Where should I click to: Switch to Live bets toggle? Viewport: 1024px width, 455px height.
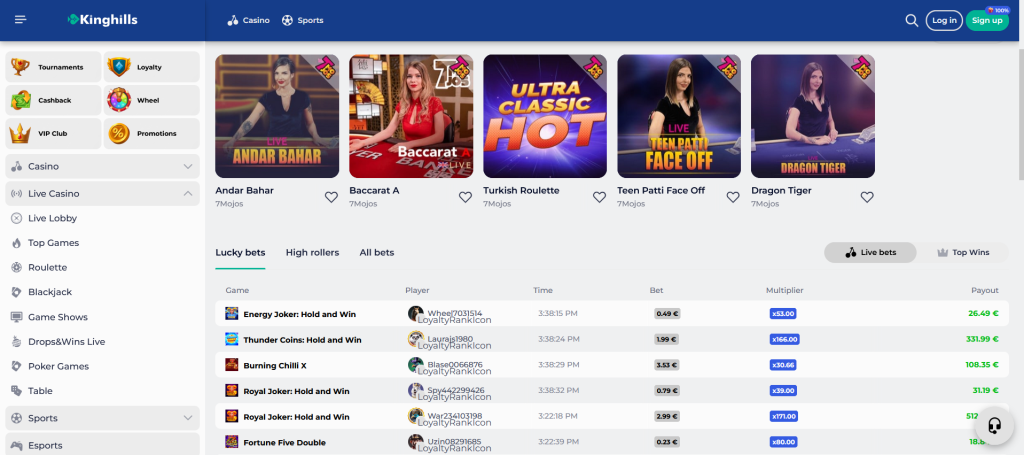(871, 253)
